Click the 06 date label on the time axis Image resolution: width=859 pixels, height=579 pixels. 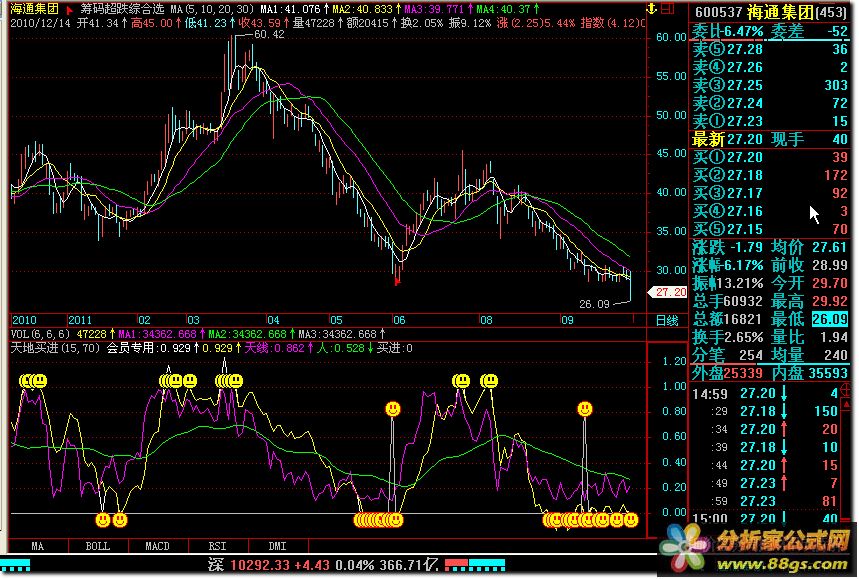point(399,320)
